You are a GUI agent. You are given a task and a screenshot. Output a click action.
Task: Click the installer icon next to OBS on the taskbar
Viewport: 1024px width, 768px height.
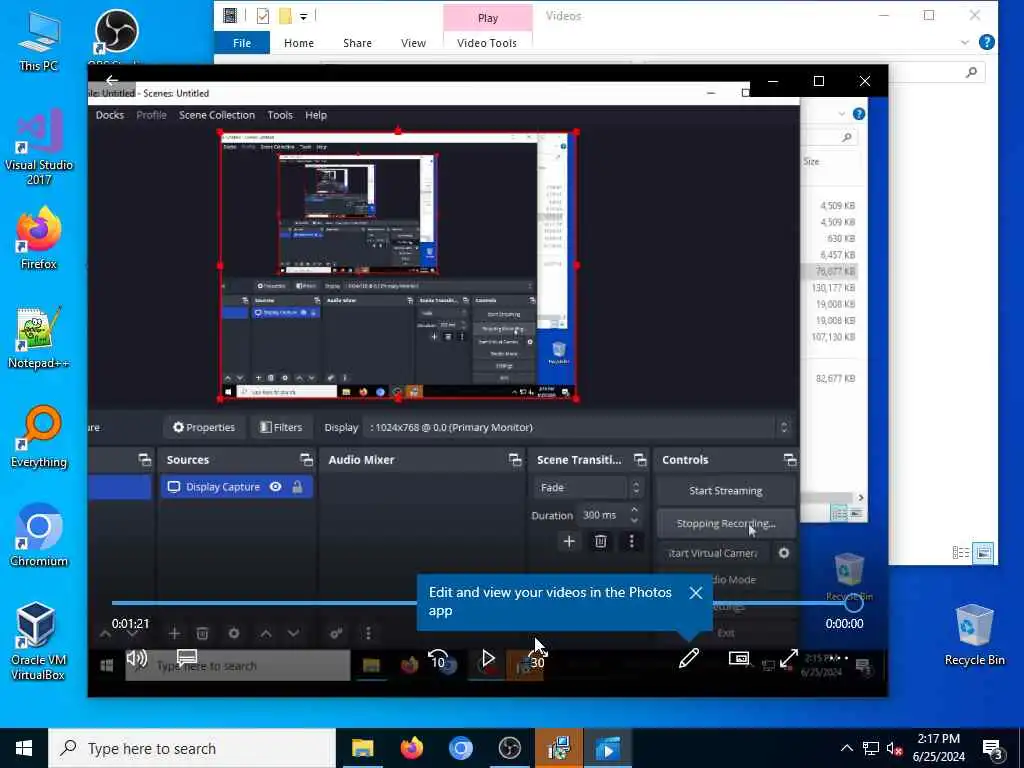(559, 748)
